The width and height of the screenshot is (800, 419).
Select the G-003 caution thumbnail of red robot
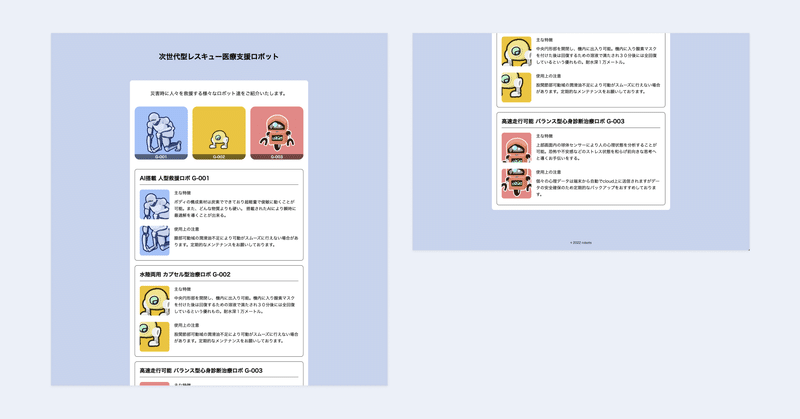tap(516, 184)
